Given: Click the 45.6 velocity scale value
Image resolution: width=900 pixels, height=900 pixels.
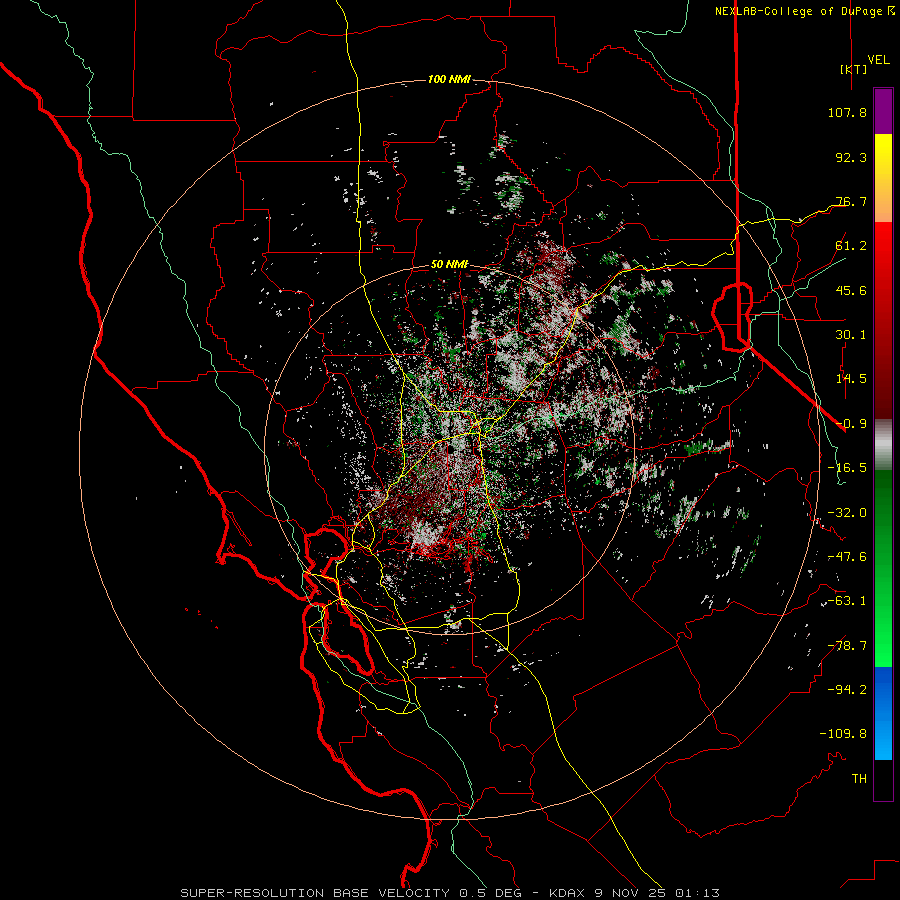Looking at the screenshot, I should (x=851, y=290).
